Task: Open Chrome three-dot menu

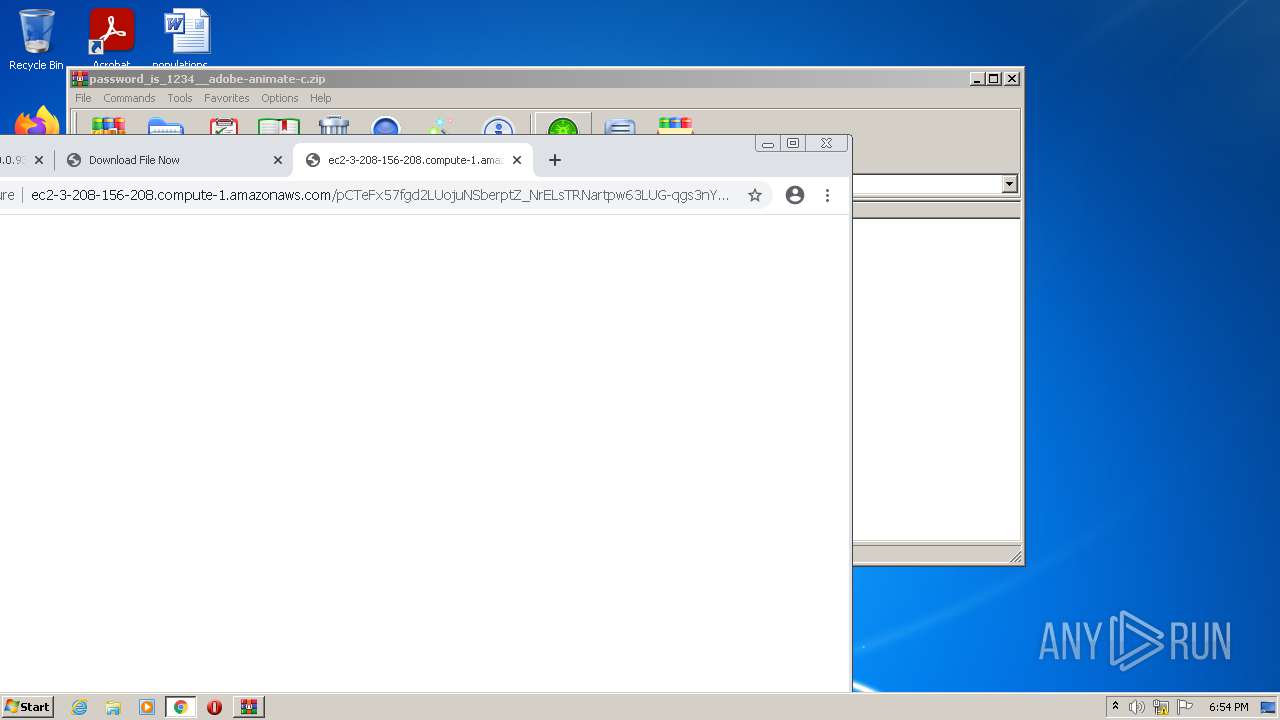Action: (827, 195)
